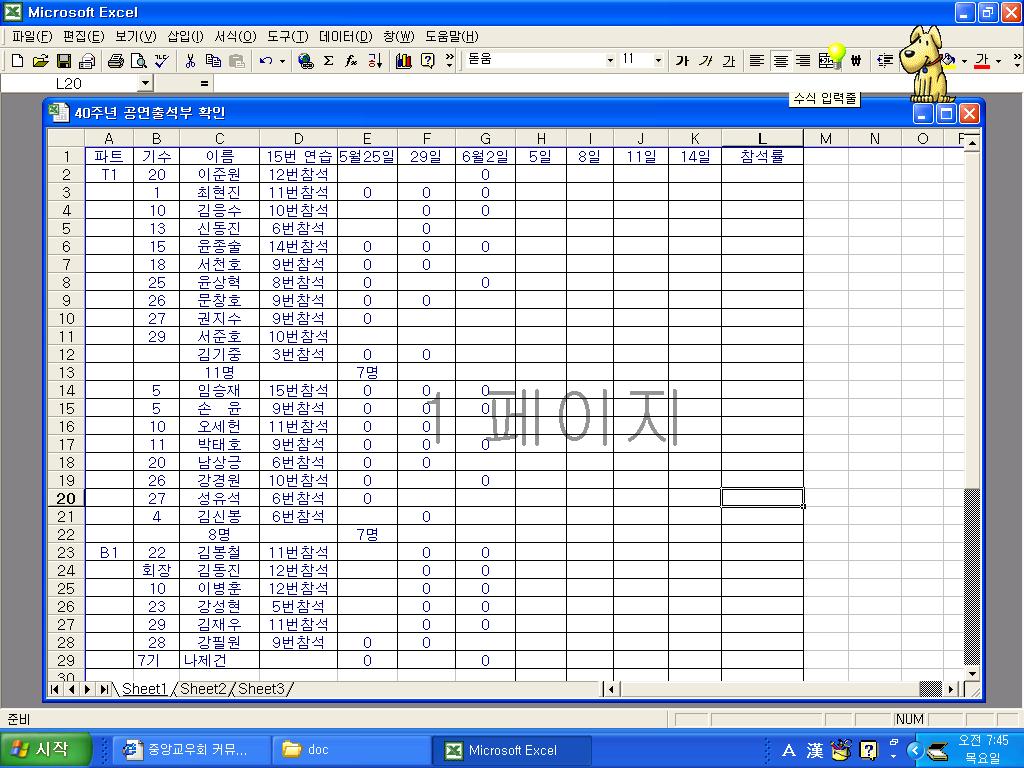Click the Print icon in toolbar
This screenshot has height=768, width=1024.
[x=116, y=61]
